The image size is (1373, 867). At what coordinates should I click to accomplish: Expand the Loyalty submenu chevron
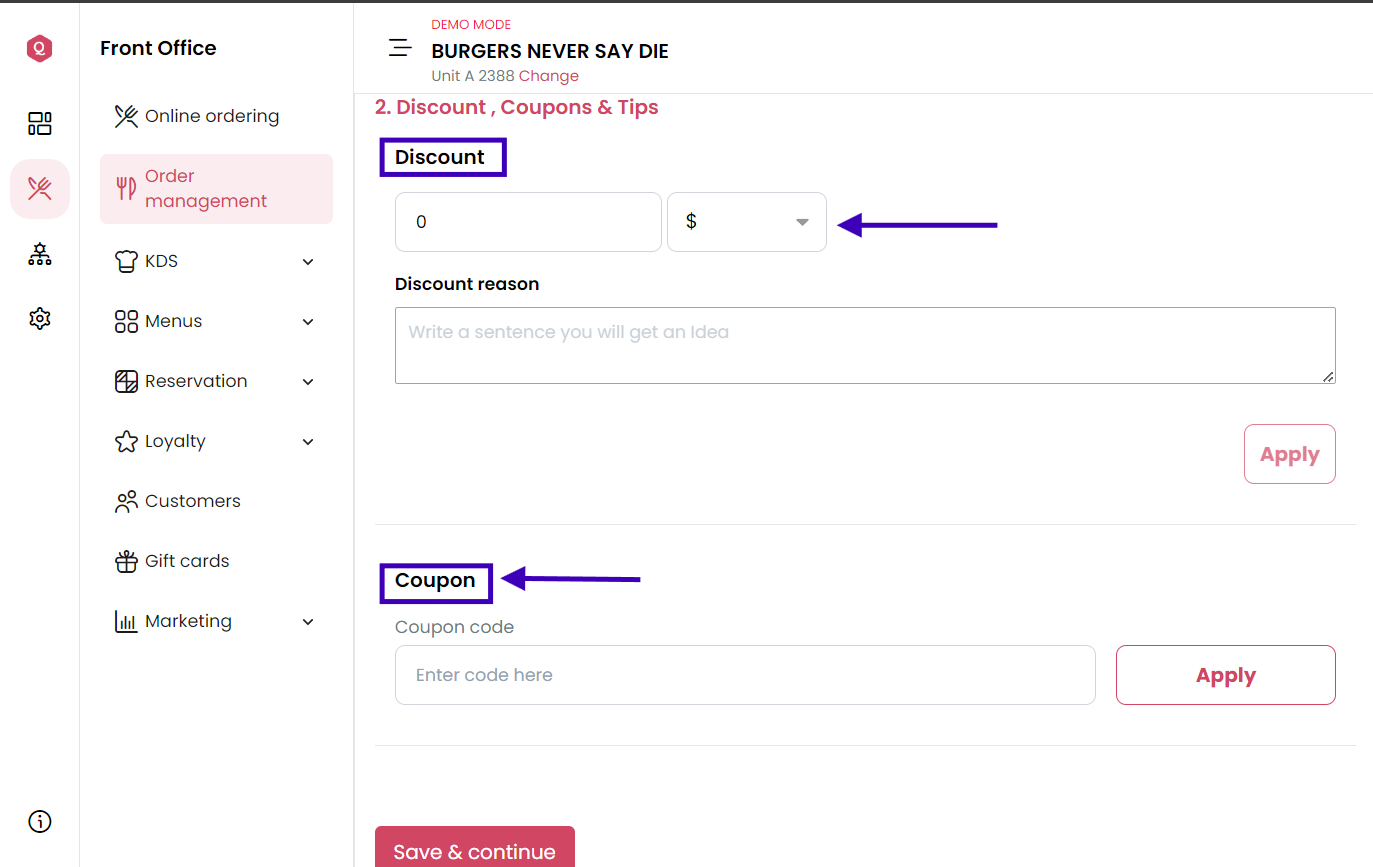click(308, 442)
